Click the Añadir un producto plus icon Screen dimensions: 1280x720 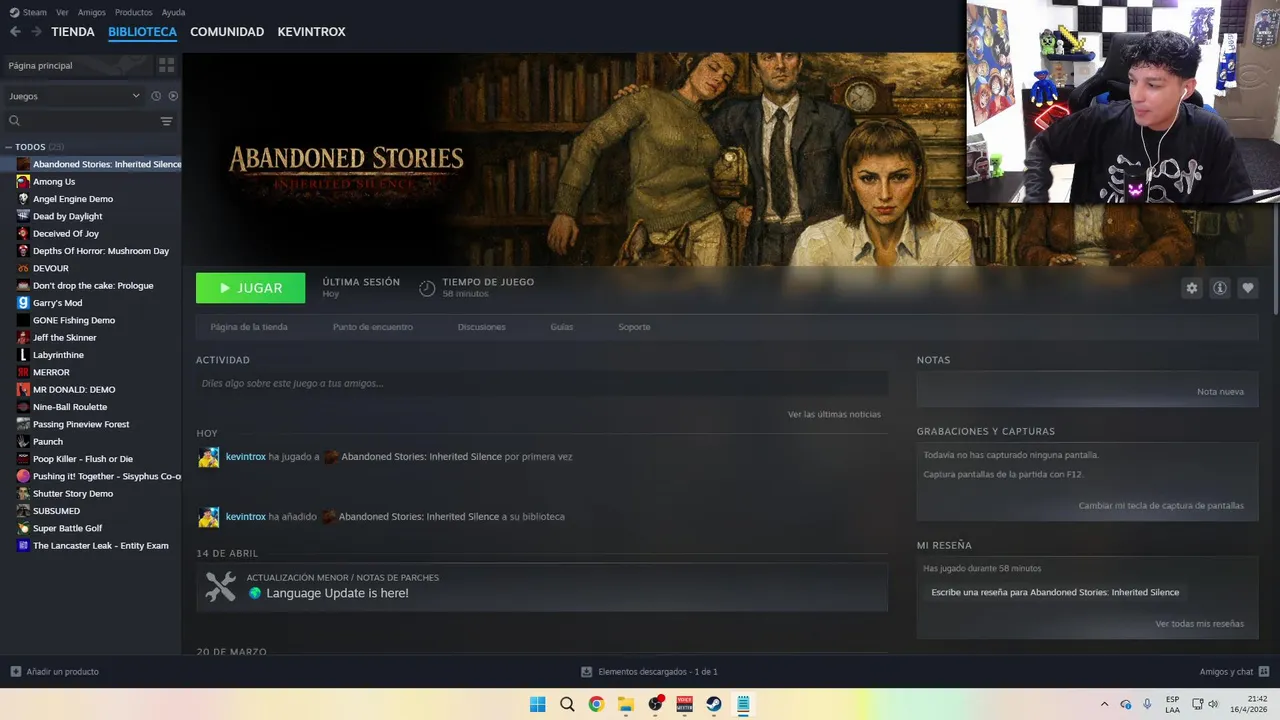(x=15, y=672)
